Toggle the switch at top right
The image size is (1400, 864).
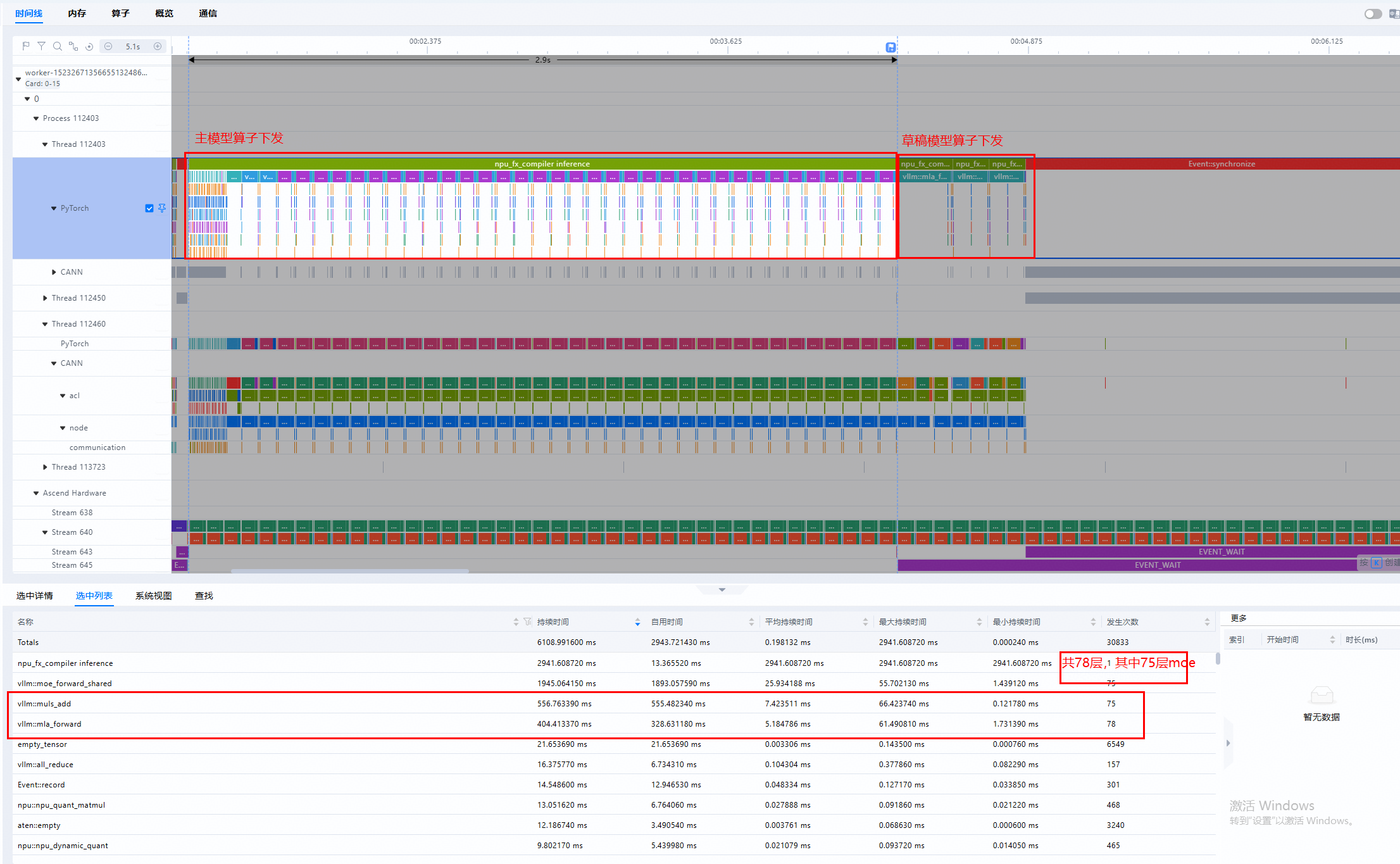1373,14
